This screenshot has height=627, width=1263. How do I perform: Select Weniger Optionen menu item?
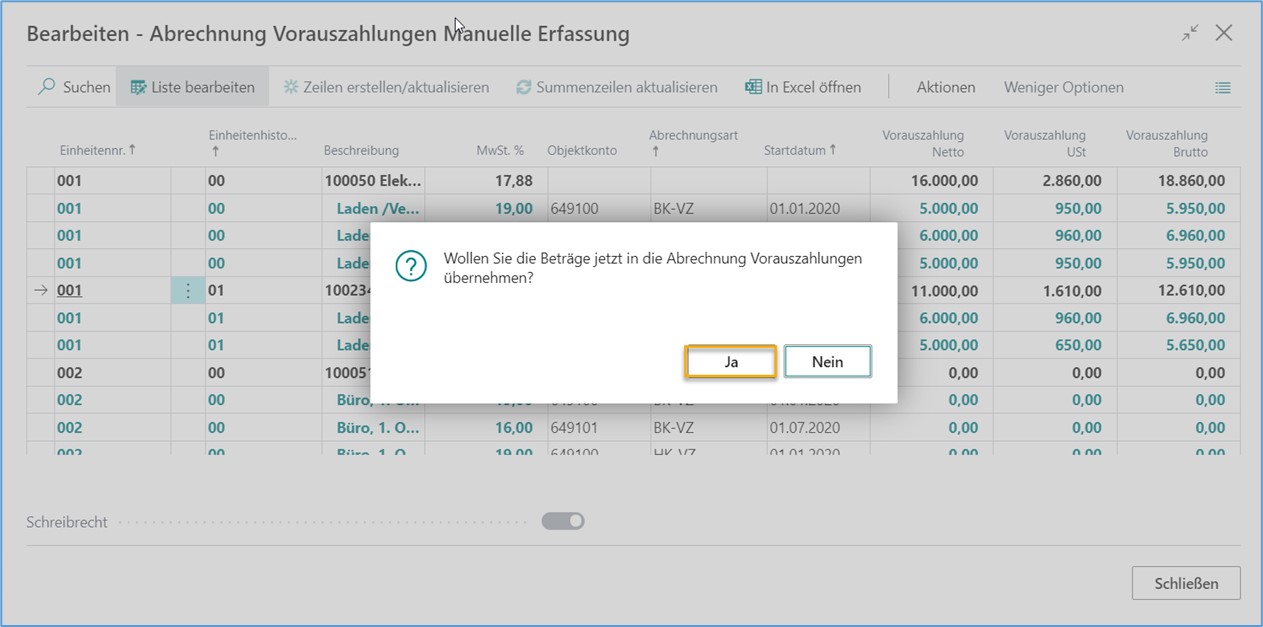point(1063,87)
